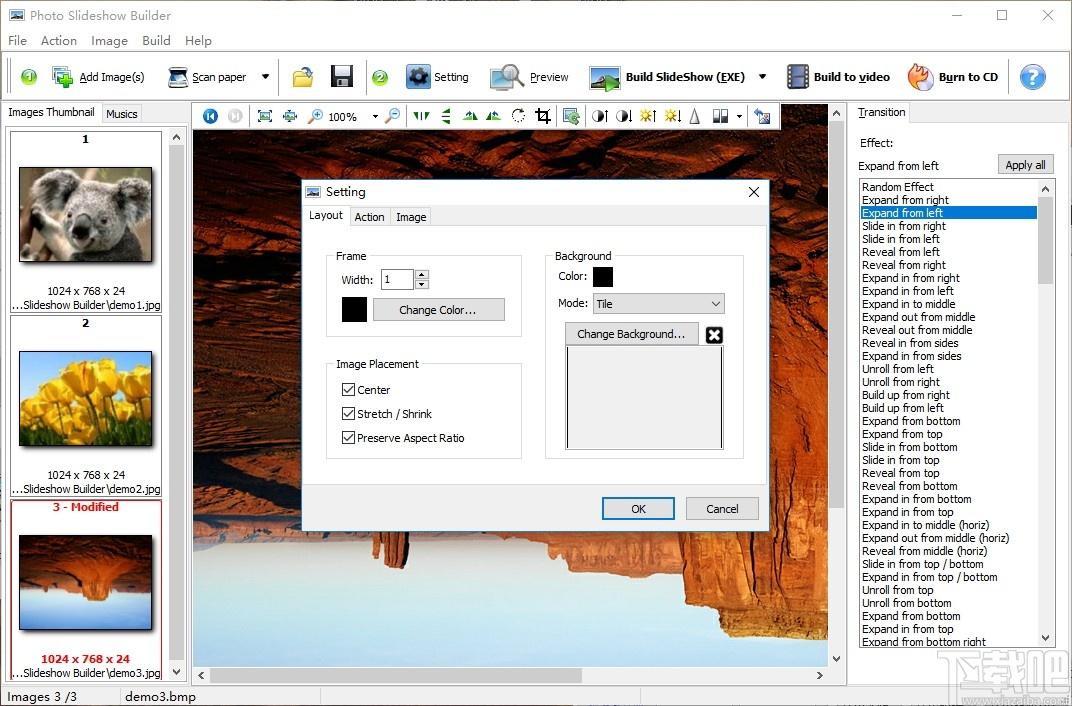Open the Action menu
Viewport: 1072px width, 706px height.
tap(59, 41)
